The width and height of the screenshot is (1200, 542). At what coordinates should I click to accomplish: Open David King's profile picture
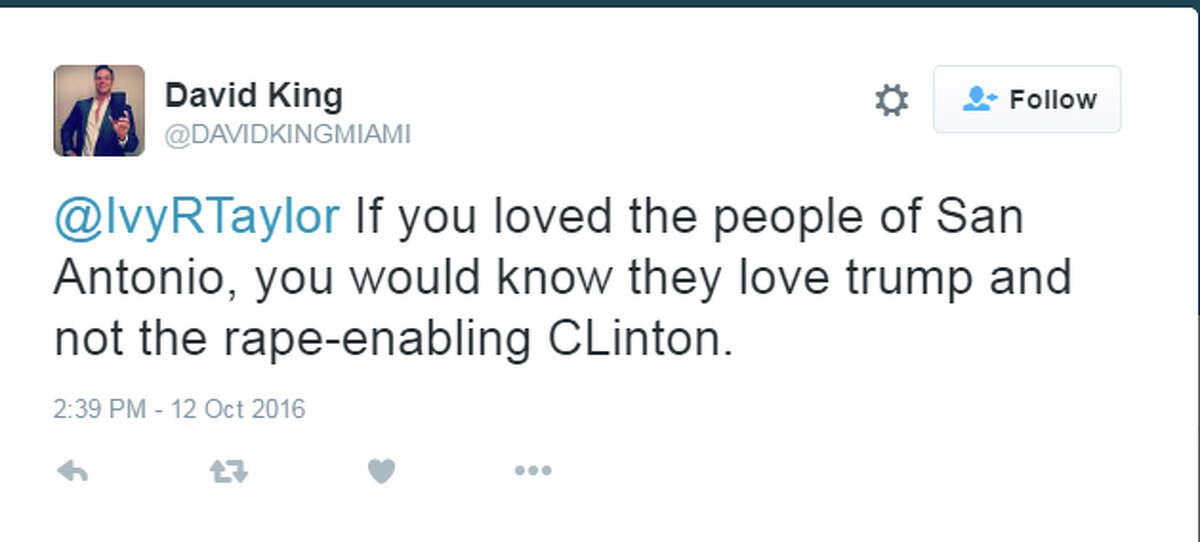(98, 110)
